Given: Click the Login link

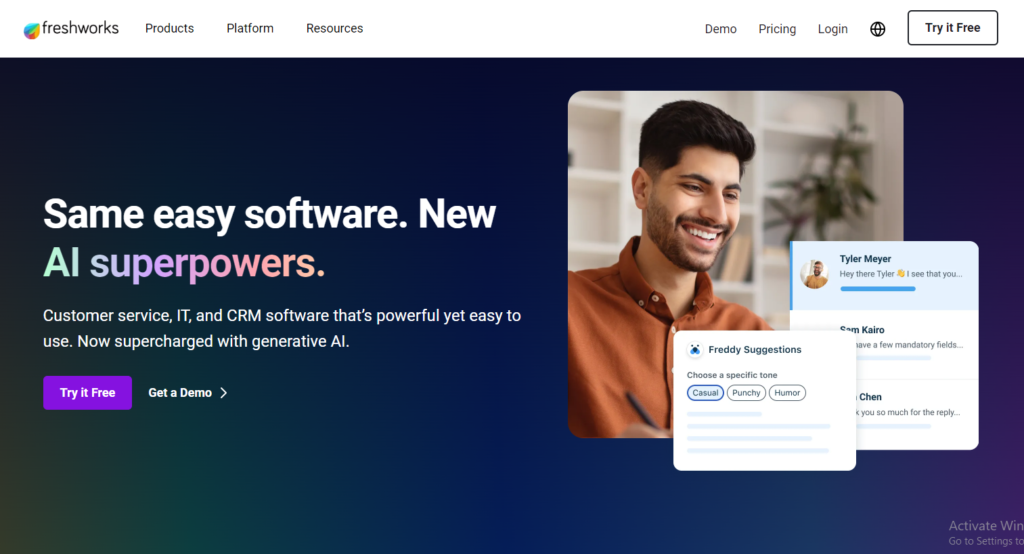Looking at the screenshot, I should pyautogui.click(x=833, y=29).
